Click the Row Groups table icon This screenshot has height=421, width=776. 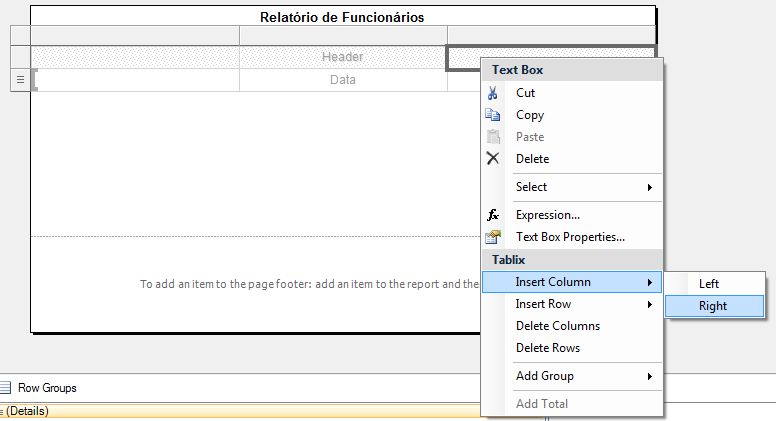coord(5,387)
